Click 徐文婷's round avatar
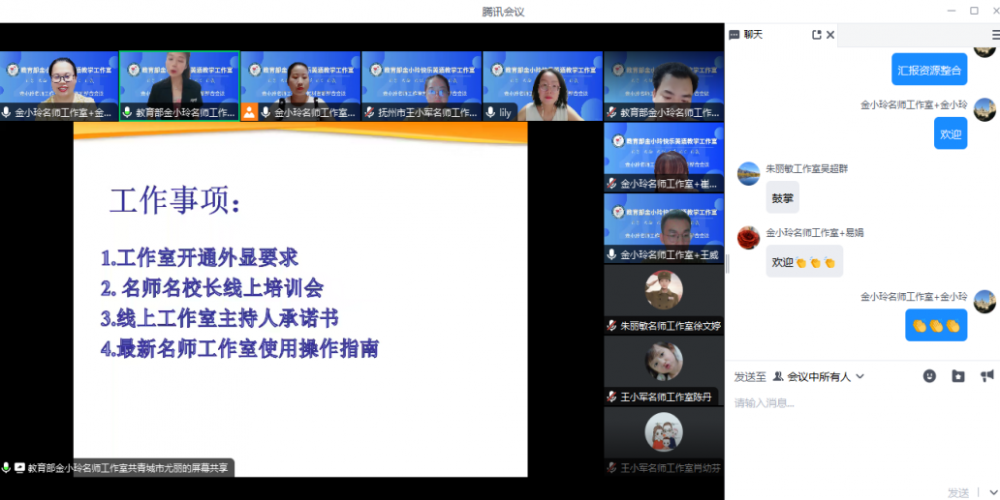 click(664, 290)
